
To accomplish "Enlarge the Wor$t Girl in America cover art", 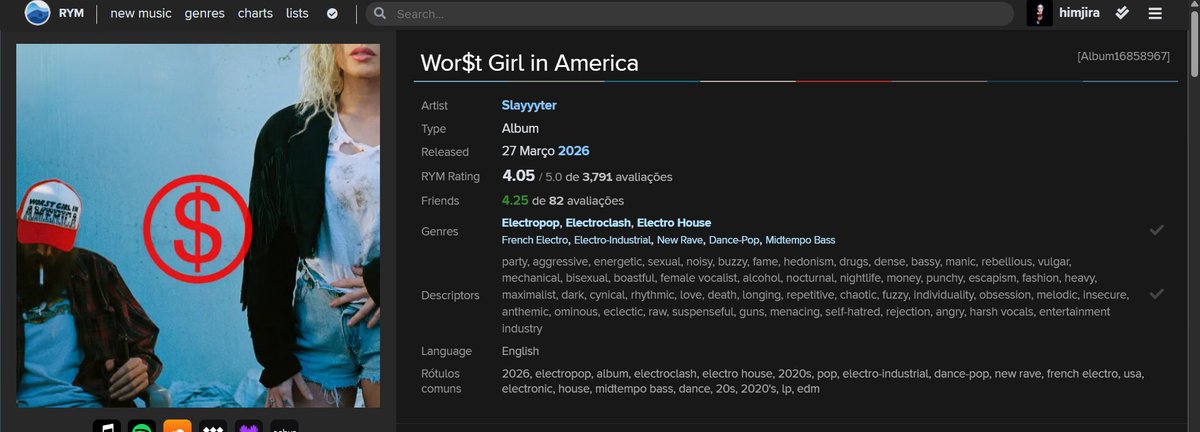I will [x=198, y=225].
